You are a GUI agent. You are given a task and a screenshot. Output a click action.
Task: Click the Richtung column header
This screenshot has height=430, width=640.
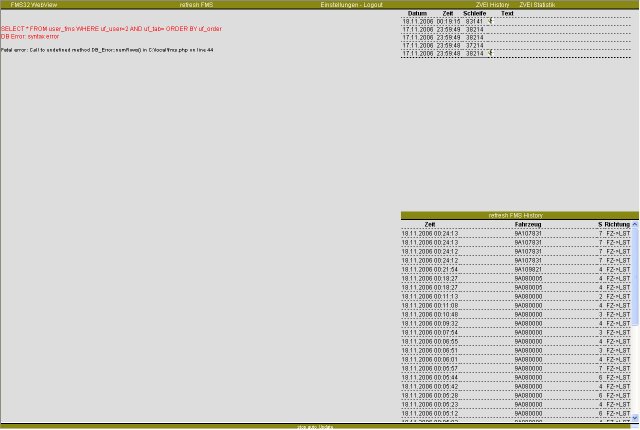click(618, 224)
